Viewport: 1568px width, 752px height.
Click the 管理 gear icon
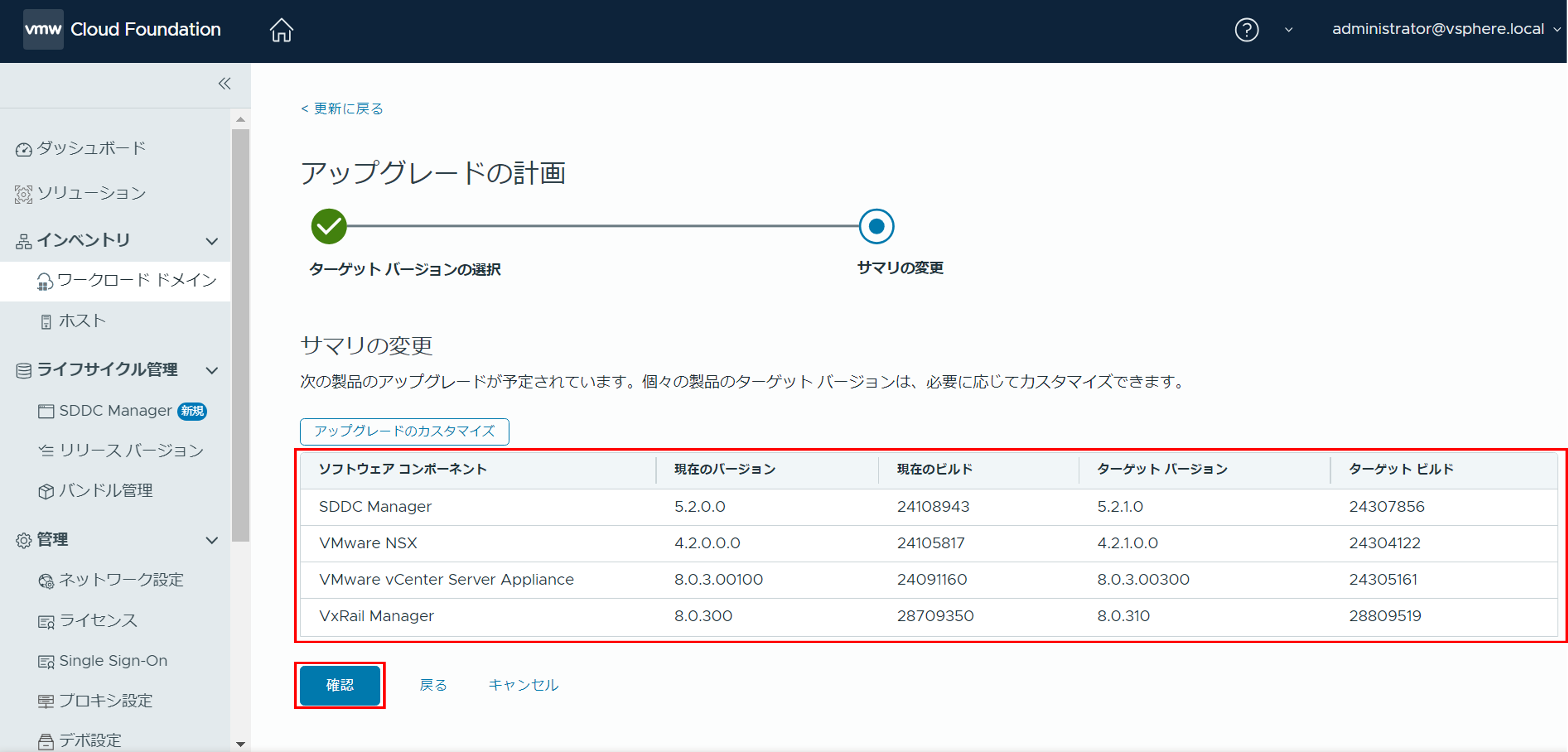(x=23, y=540)
